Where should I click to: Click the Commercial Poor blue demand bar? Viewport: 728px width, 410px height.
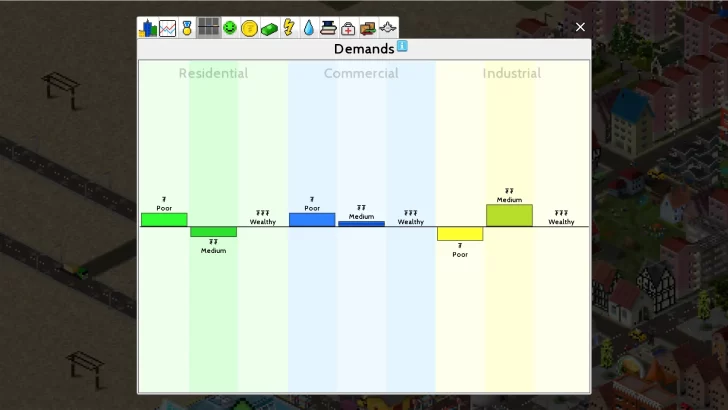click(x=312, y=220)
